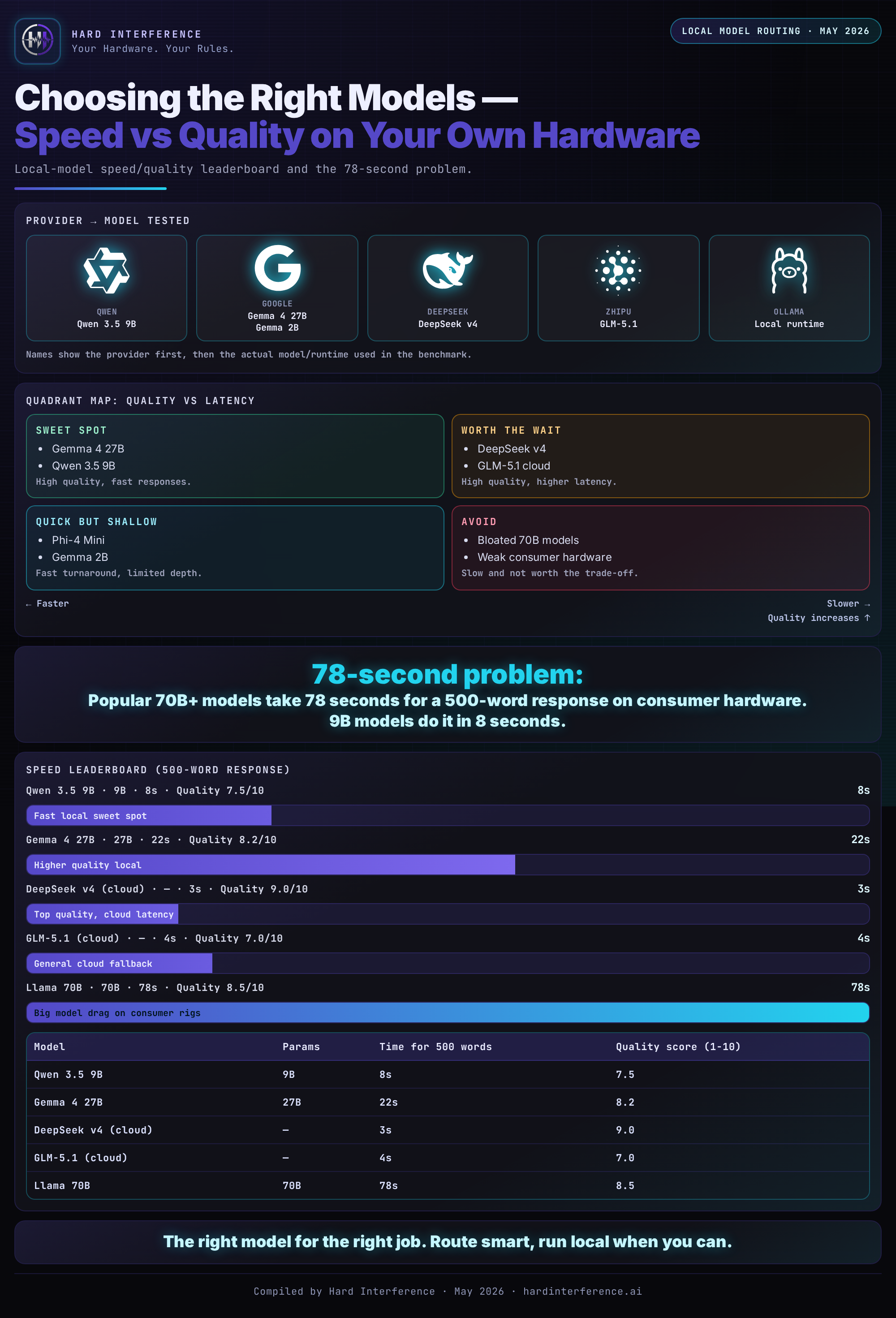Select the Gemma 2B label under Google
896x1318 pixels.
pyautogui.click(x=277, y=328)
